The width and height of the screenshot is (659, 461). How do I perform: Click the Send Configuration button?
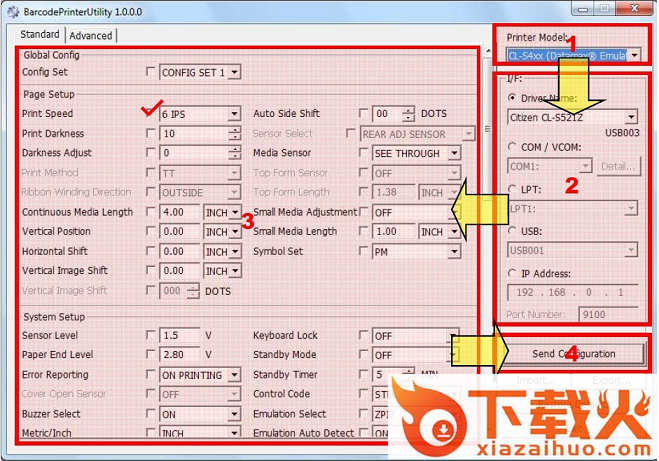pyautogui.click(x=574, y=354)
